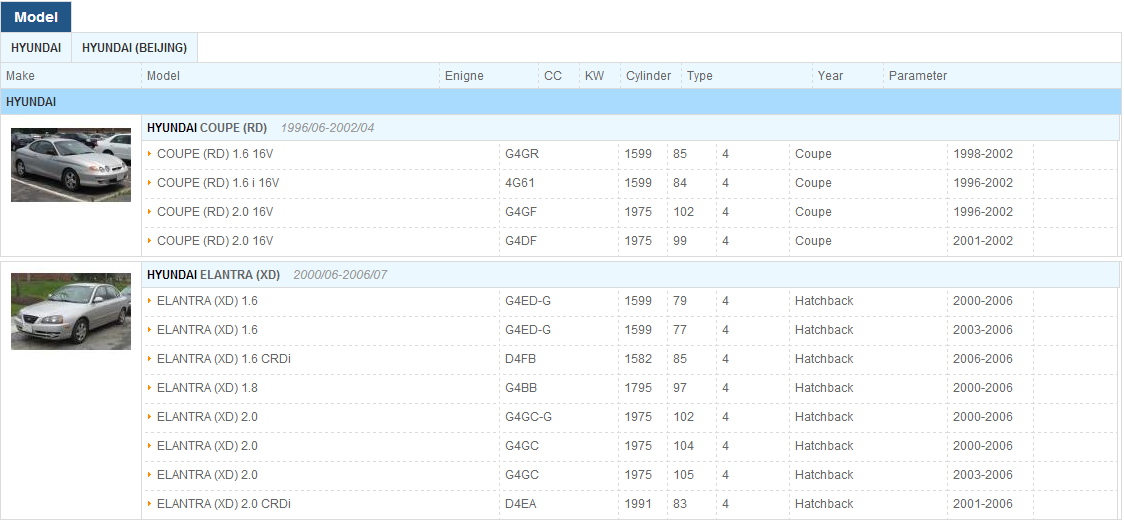The height and width of the screenshot is (523, 1124).
Task: Click the 2001-2006 year cell
Action: pos(983,504)
